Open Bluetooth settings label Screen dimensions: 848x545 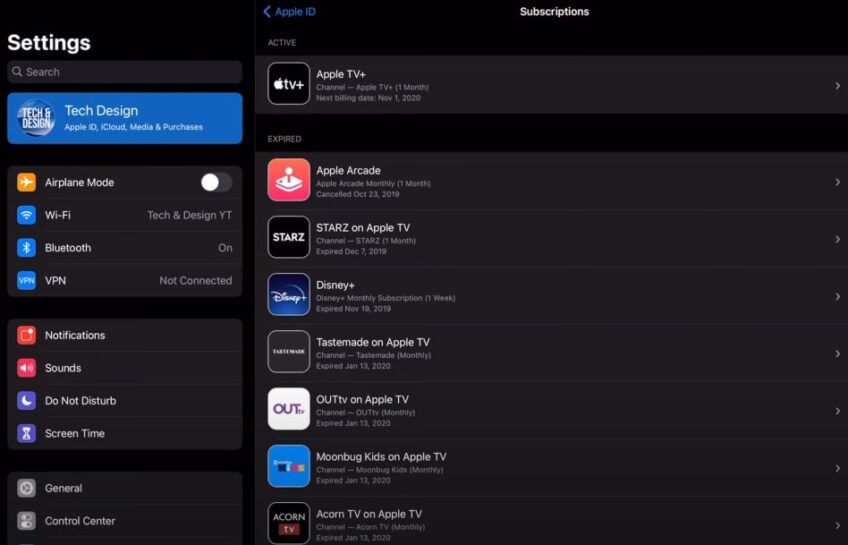click(68, 248)
